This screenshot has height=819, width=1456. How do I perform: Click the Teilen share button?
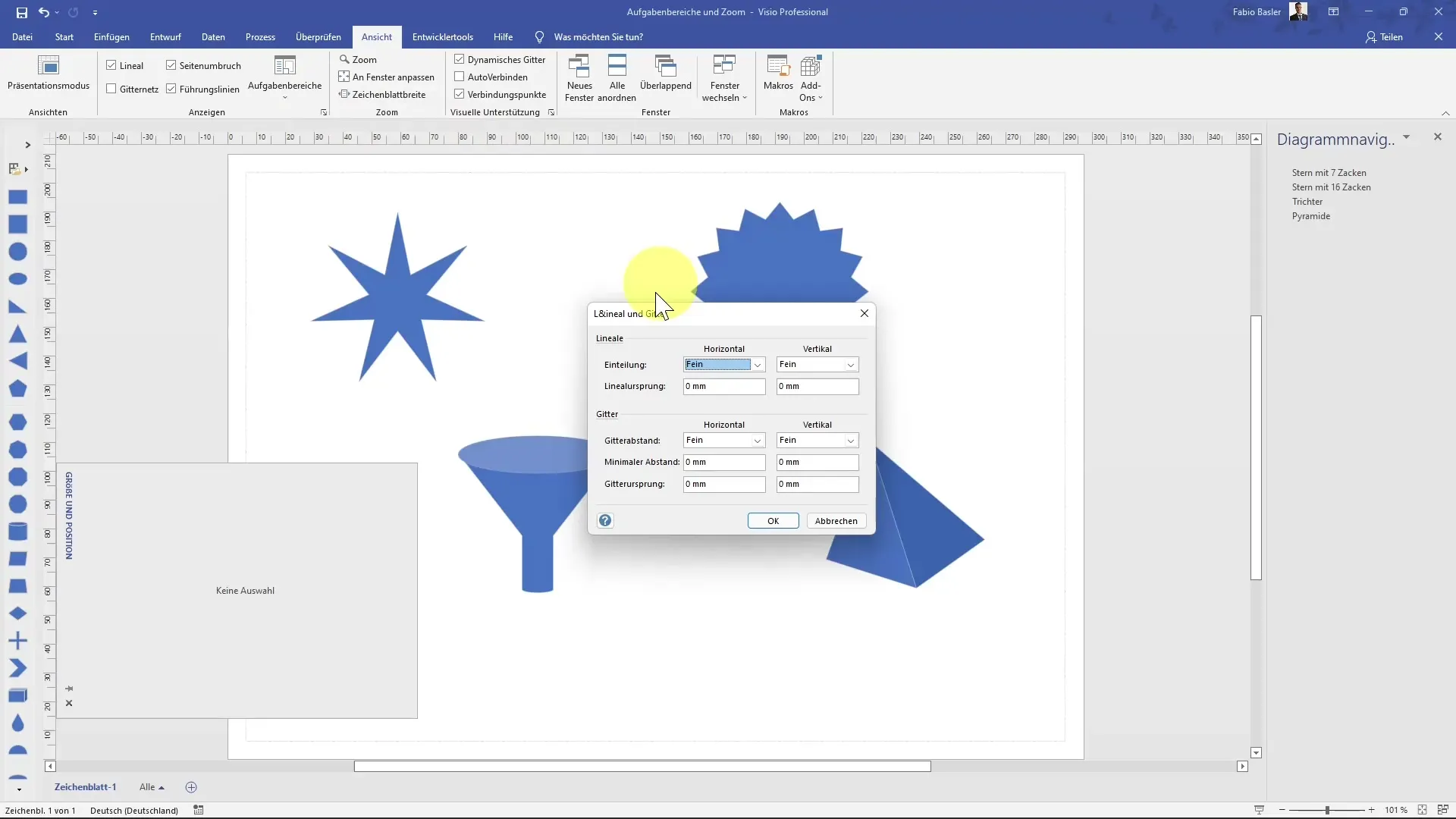pyautogui.click(x=1384, y=36)
